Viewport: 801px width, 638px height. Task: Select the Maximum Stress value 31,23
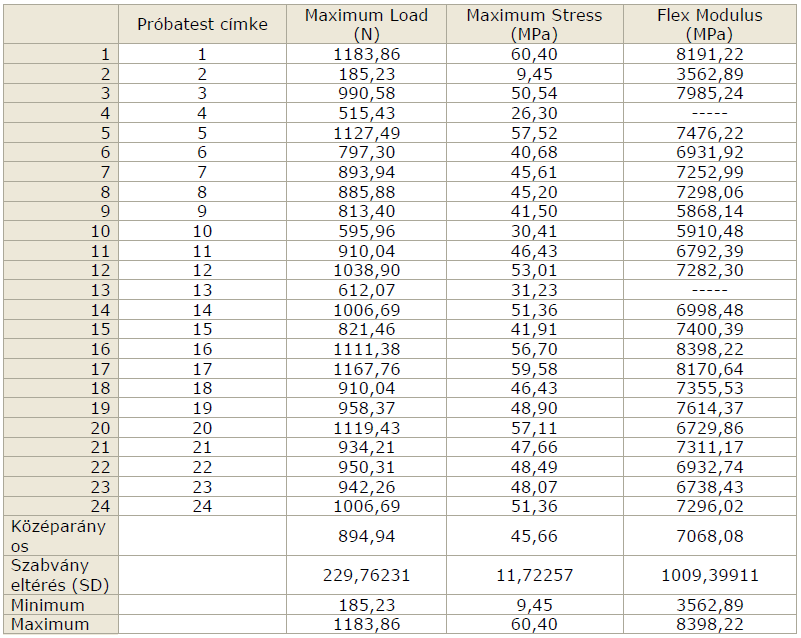pos(534,290)
